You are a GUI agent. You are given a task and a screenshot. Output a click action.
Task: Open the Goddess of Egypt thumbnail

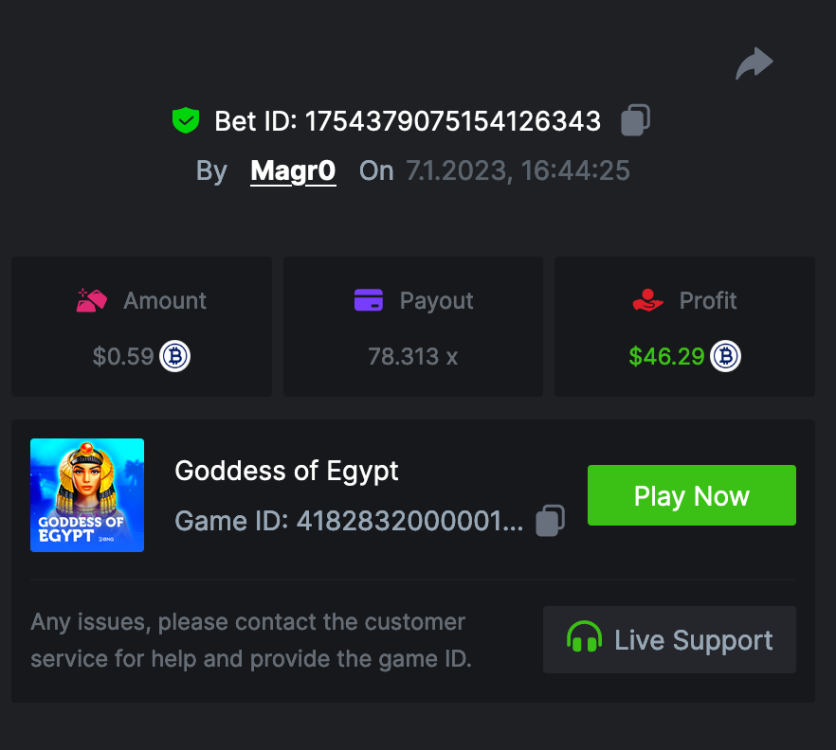pyautogui.click(x=87, y=495)
